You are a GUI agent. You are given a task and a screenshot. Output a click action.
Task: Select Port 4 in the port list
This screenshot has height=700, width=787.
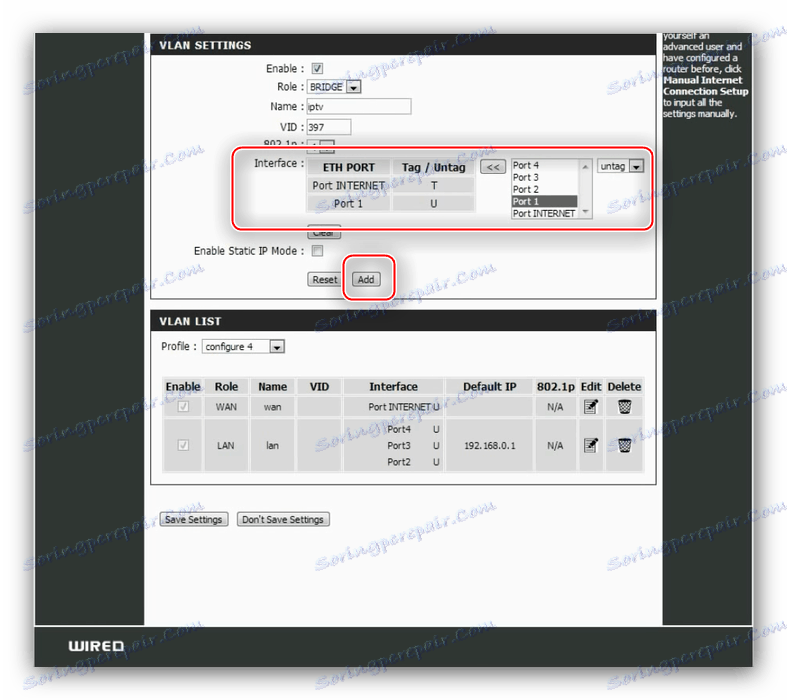coord(545,165)
